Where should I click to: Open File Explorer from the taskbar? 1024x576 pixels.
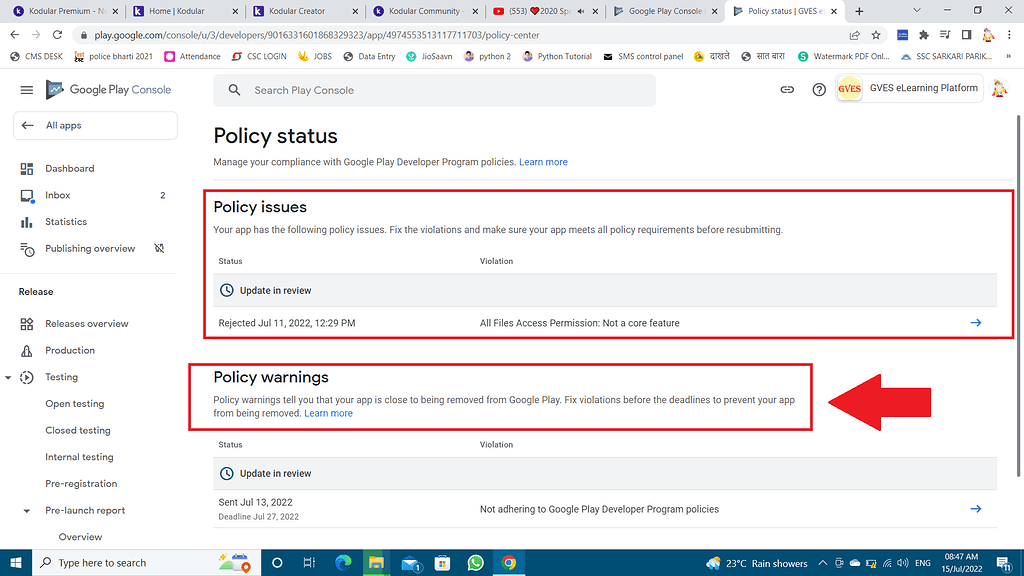pyautogui.click(x=376, y=563)
